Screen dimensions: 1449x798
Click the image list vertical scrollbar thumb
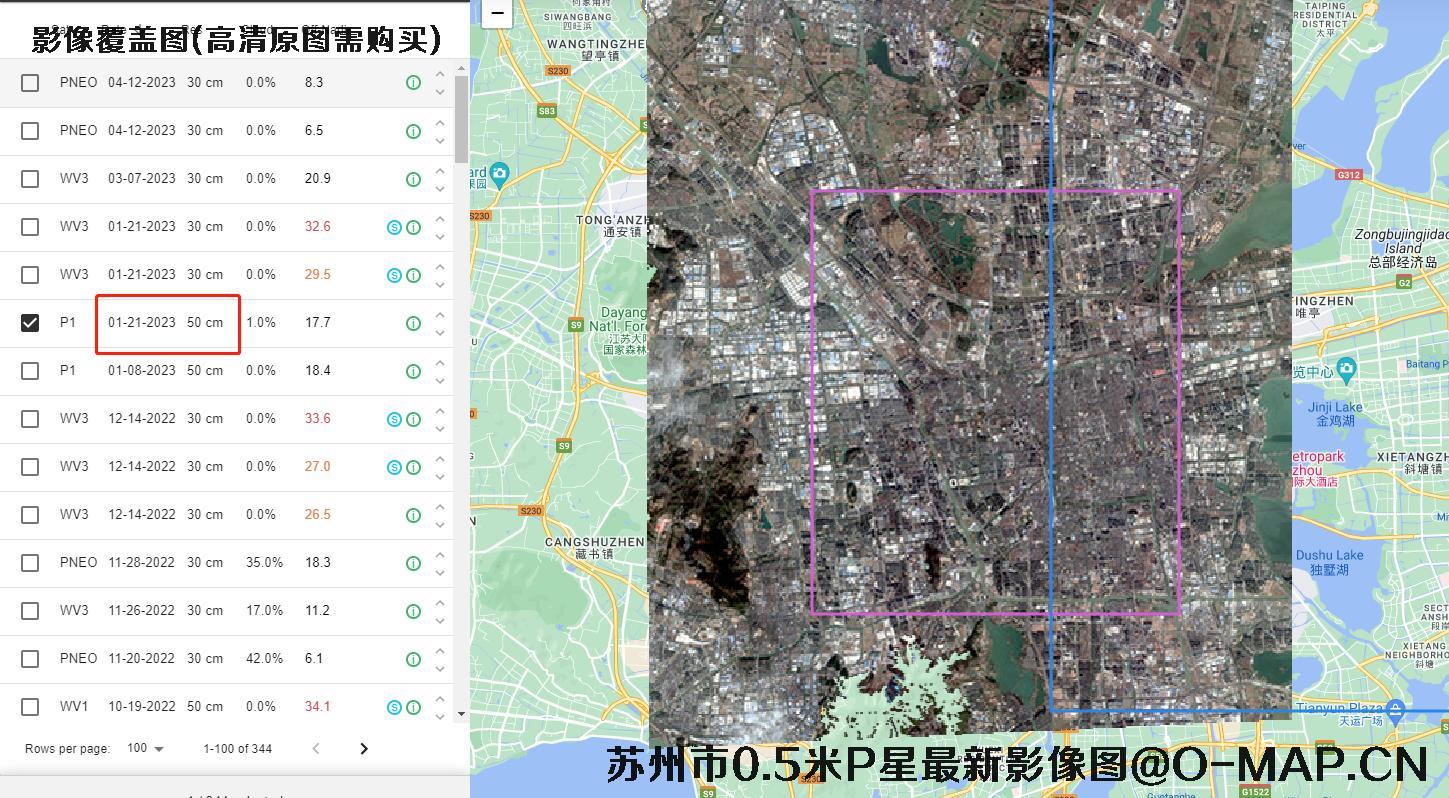pyautogui.click(x=461, y=118)
